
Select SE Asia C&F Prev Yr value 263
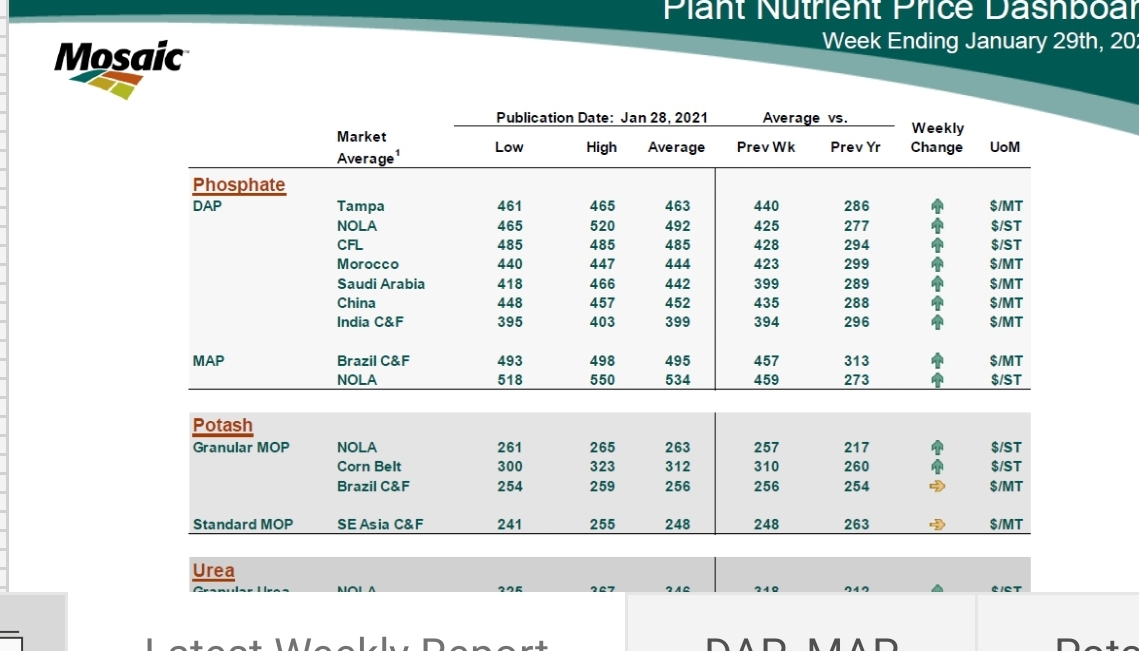click(856, 524)
